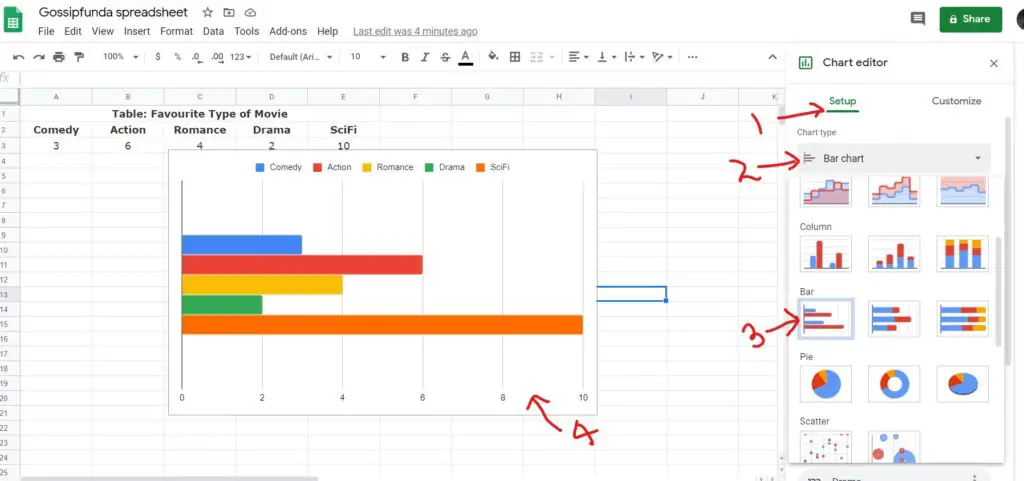This screenshot has height=481, width=1024.
Task: Open the Help menu
Action: [328, 31]
